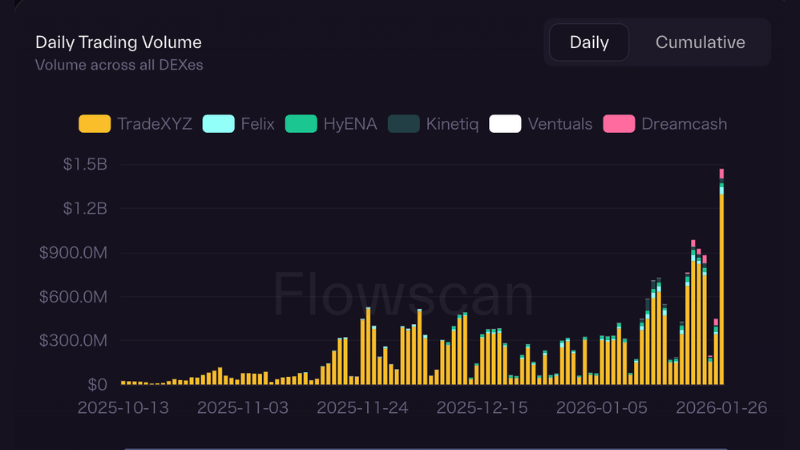The height and width of the screenshot is (450, 800).
Task: Click the Daily Trading Volume title
Action: [118, 42]
